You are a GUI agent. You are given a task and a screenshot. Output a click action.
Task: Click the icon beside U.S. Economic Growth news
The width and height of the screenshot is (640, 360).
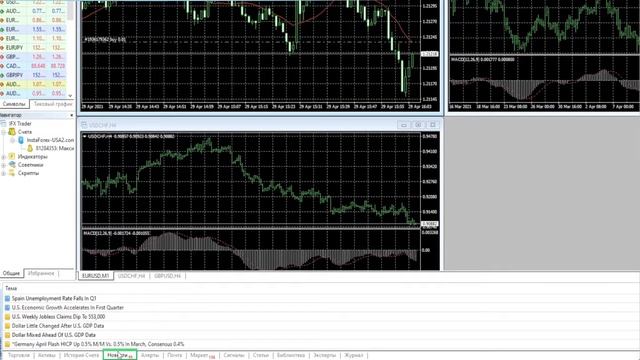(7, 307)
